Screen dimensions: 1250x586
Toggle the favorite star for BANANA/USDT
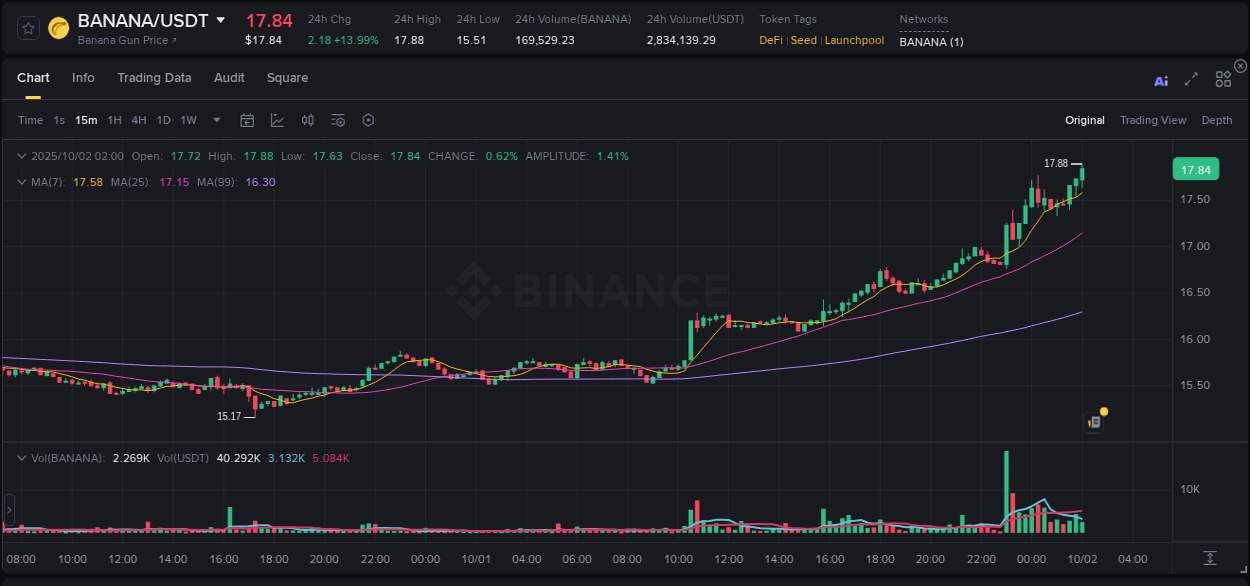point(28,28)
